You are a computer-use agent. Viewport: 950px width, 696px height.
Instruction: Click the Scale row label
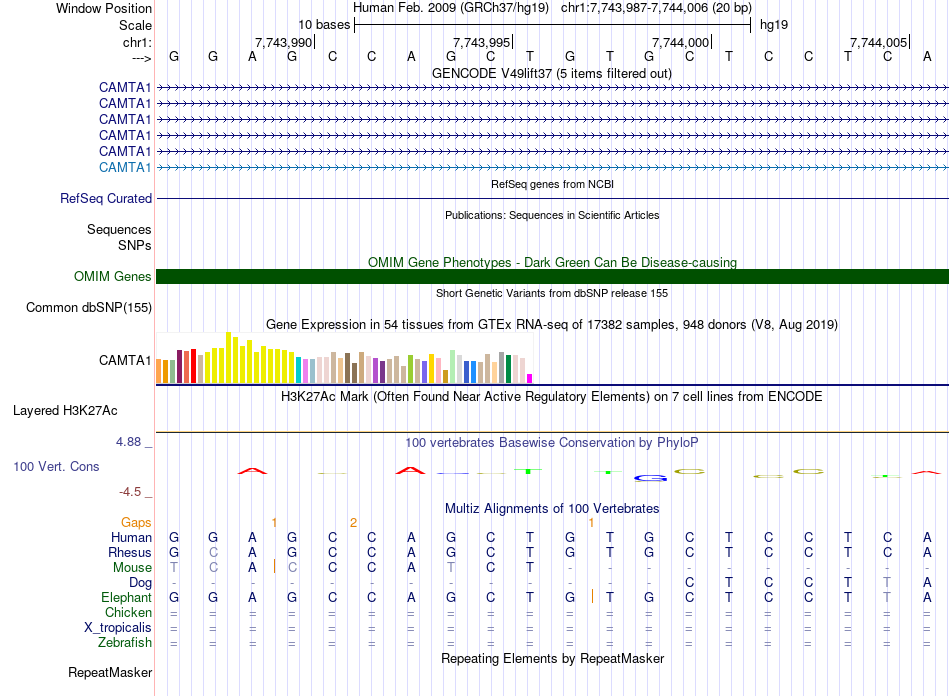coord(135,25)
